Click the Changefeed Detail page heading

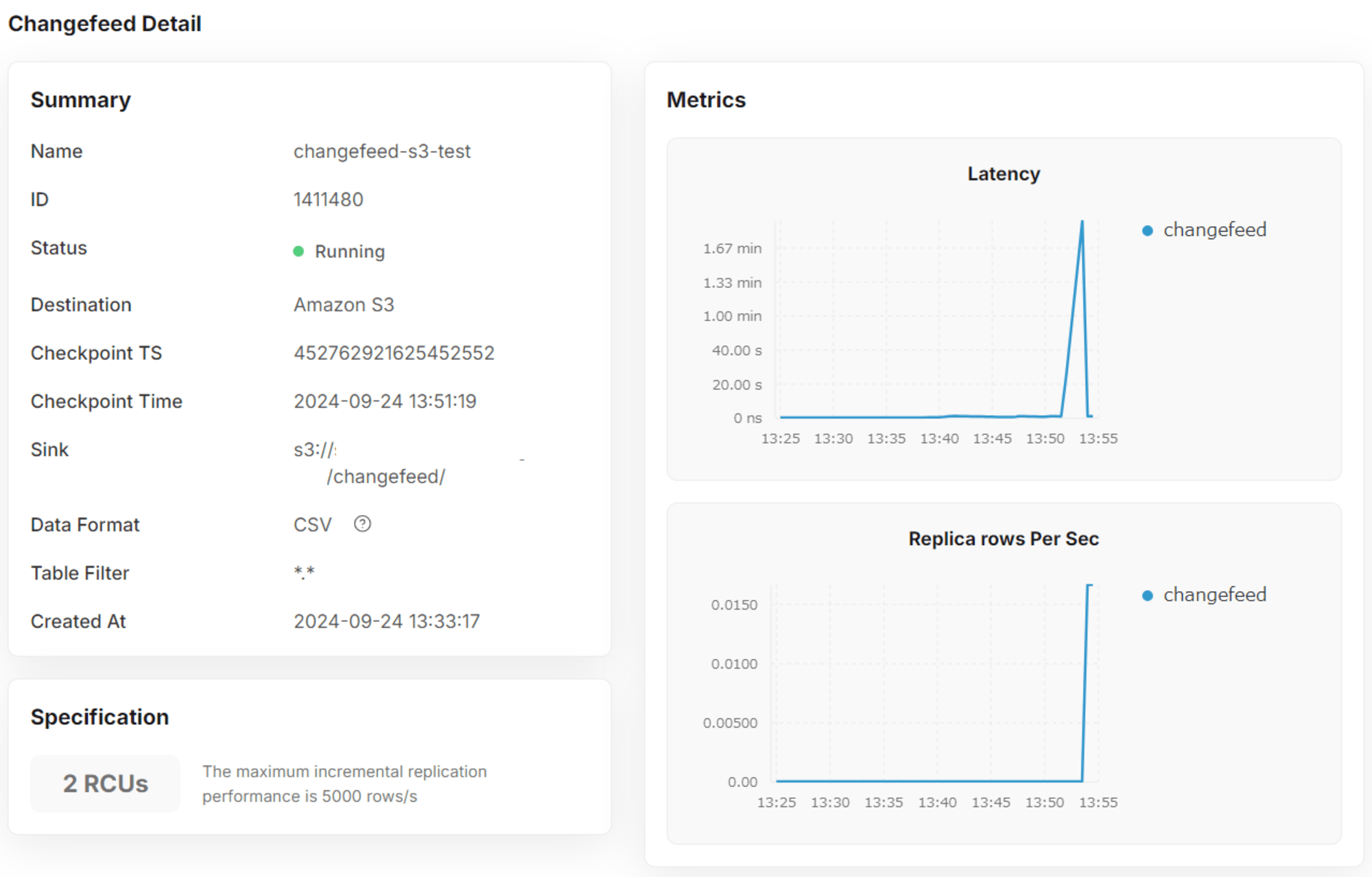[x=105, y=23]
